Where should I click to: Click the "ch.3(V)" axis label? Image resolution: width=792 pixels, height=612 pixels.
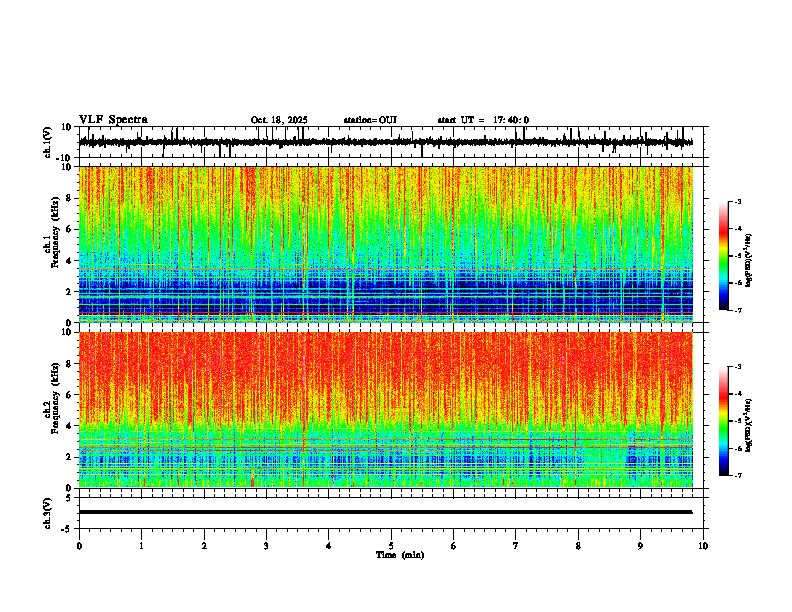[x=47, y=513]
